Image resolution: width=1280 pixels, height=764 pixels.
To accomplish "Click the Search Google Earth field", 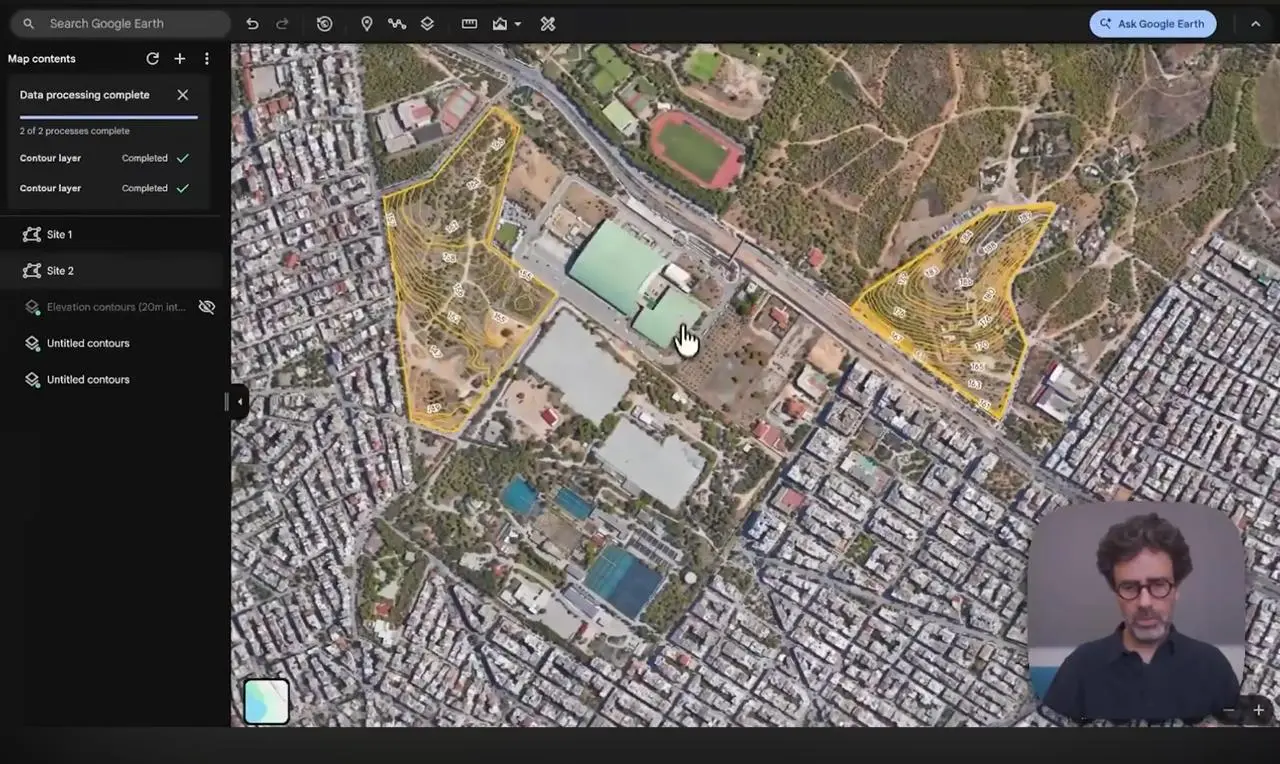I will pos(120,23).
